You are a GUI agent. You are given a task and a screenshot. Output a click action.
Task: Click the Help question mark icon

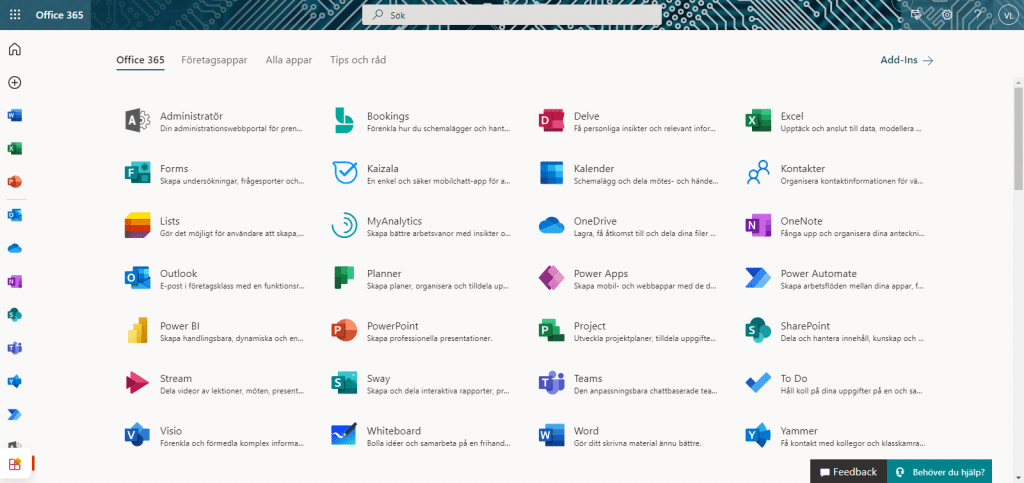pos(978,14)
